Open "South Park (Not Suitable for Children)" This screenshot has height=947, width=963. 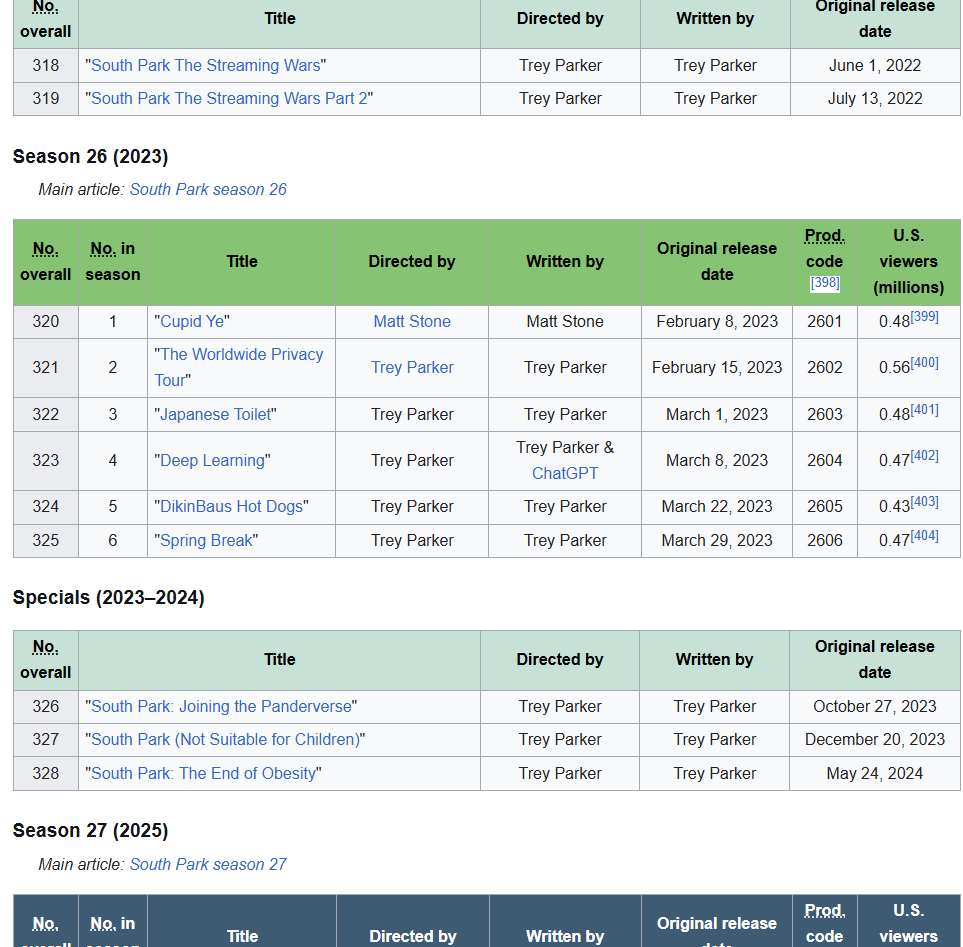[225, 739]
